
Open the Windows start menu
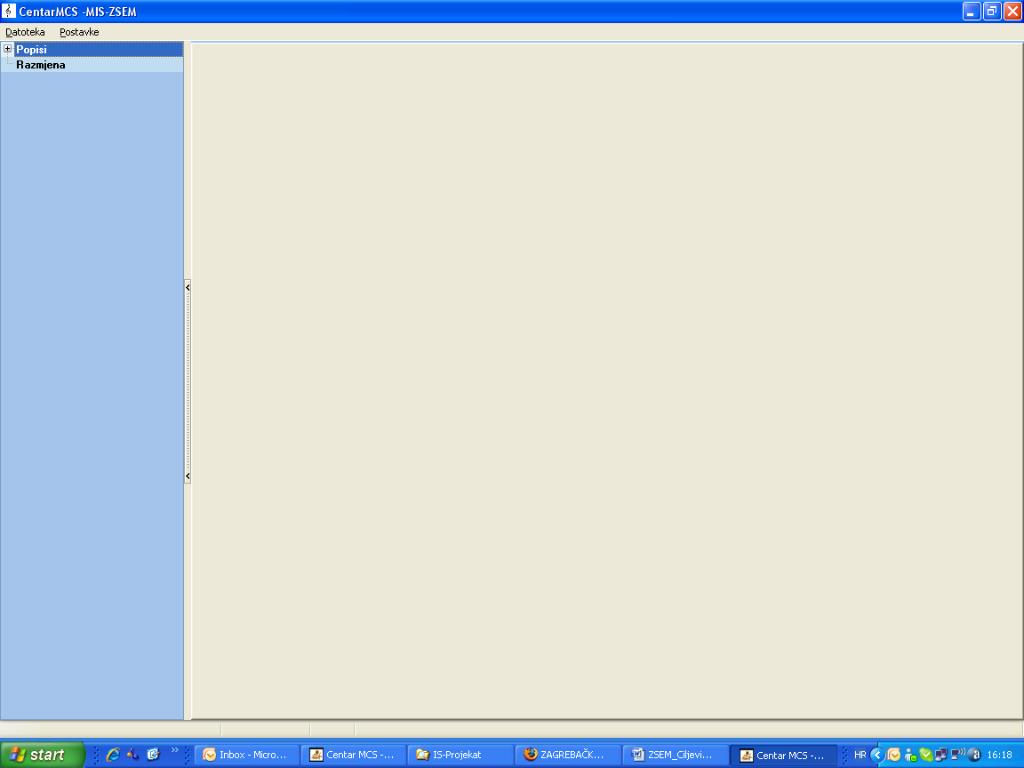[42, 755]
